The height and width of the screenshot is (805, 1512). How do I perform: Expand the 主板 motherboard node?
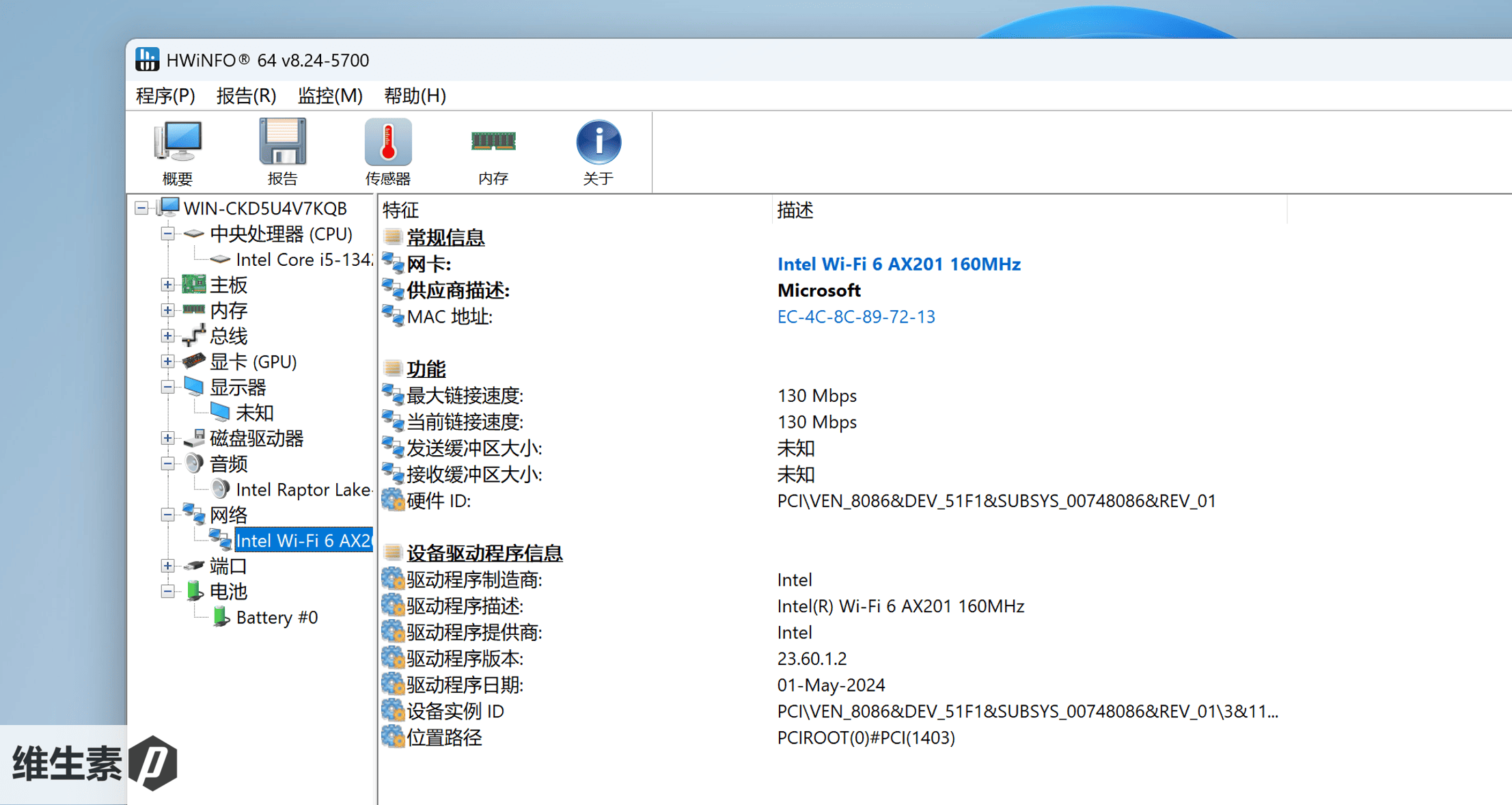click(167, 285)
